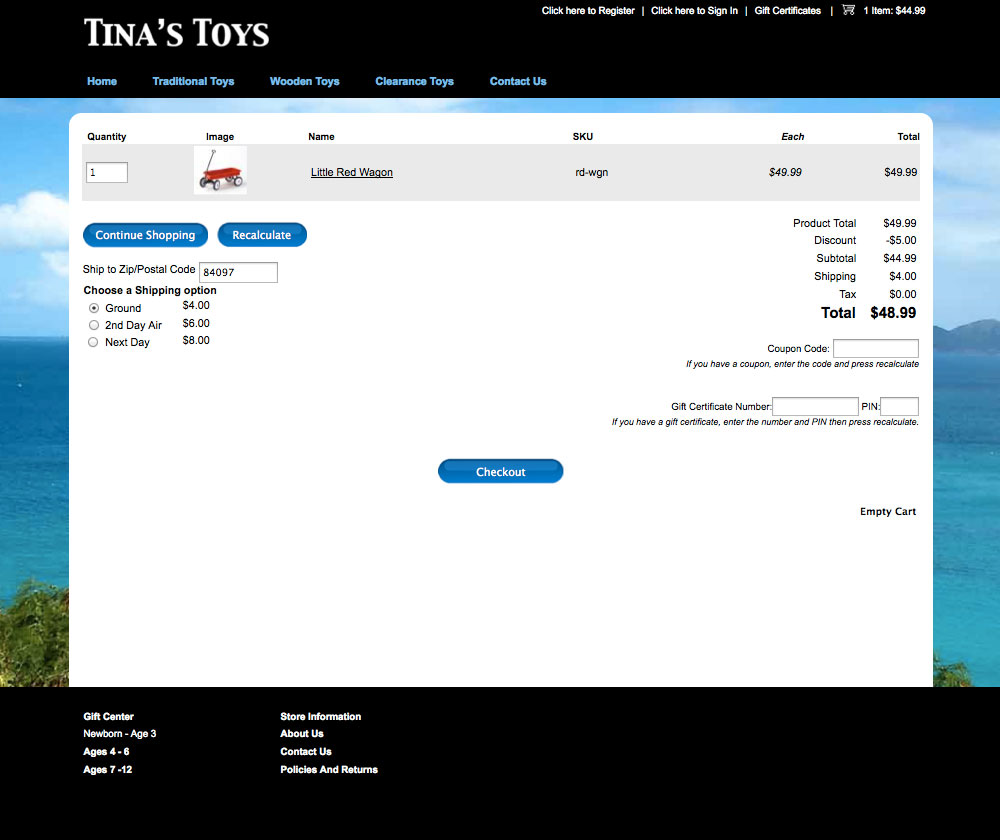Select Ground shipping option

tap(94, 308)
